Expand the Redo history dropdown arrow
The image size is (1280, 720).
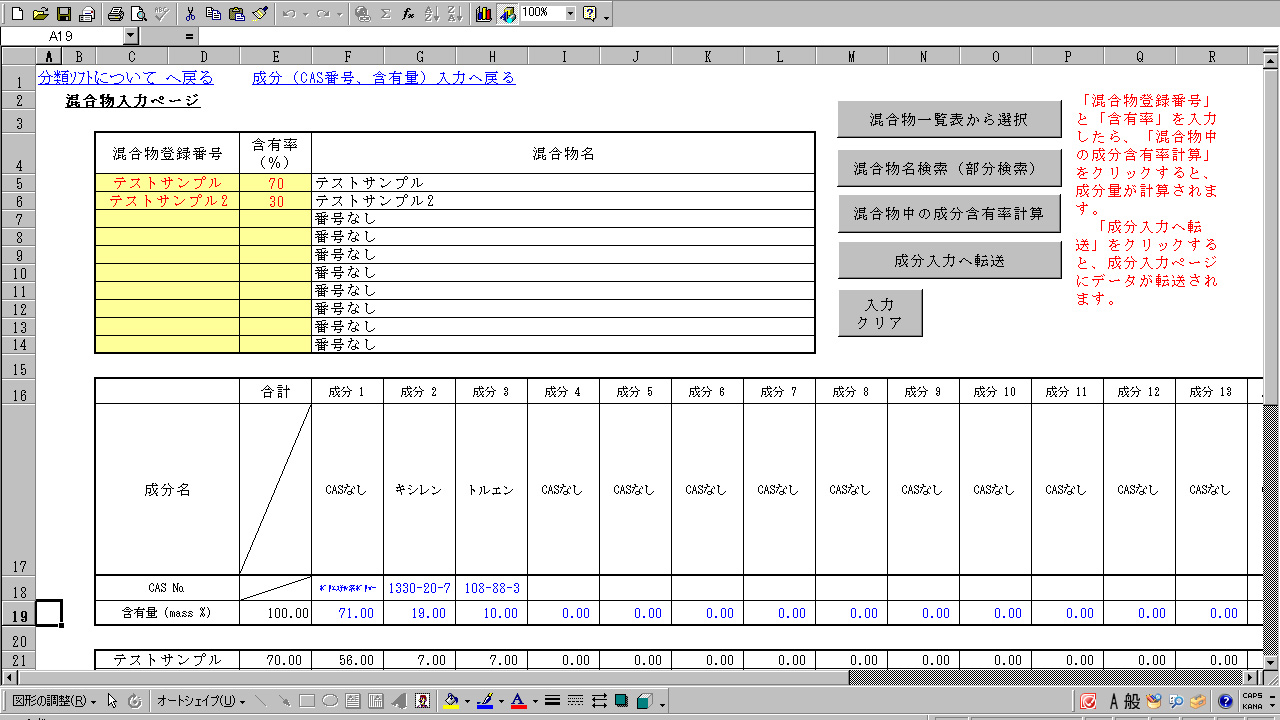(x=340, y=14)
